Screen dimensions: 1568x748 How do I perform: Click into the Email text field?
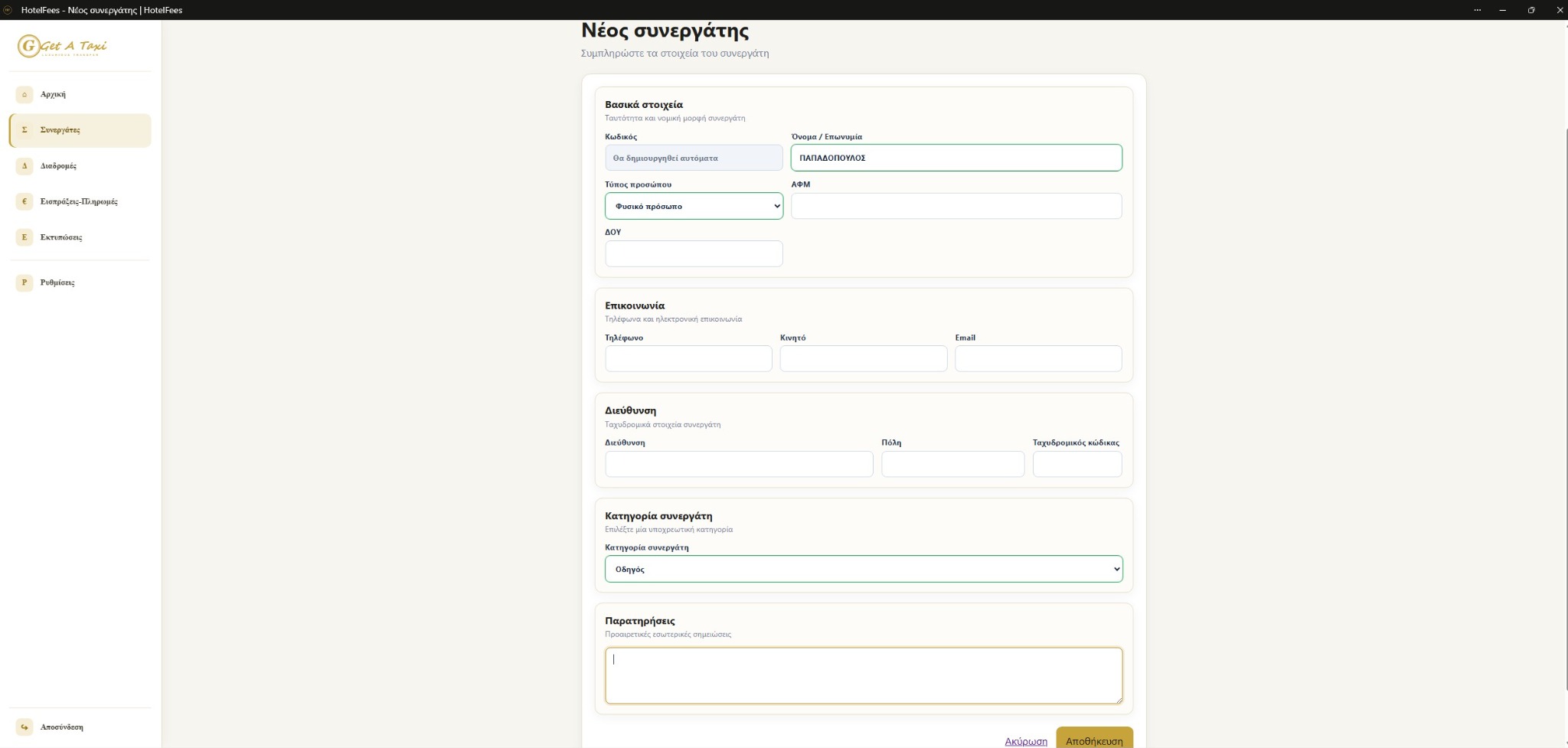1038,358
